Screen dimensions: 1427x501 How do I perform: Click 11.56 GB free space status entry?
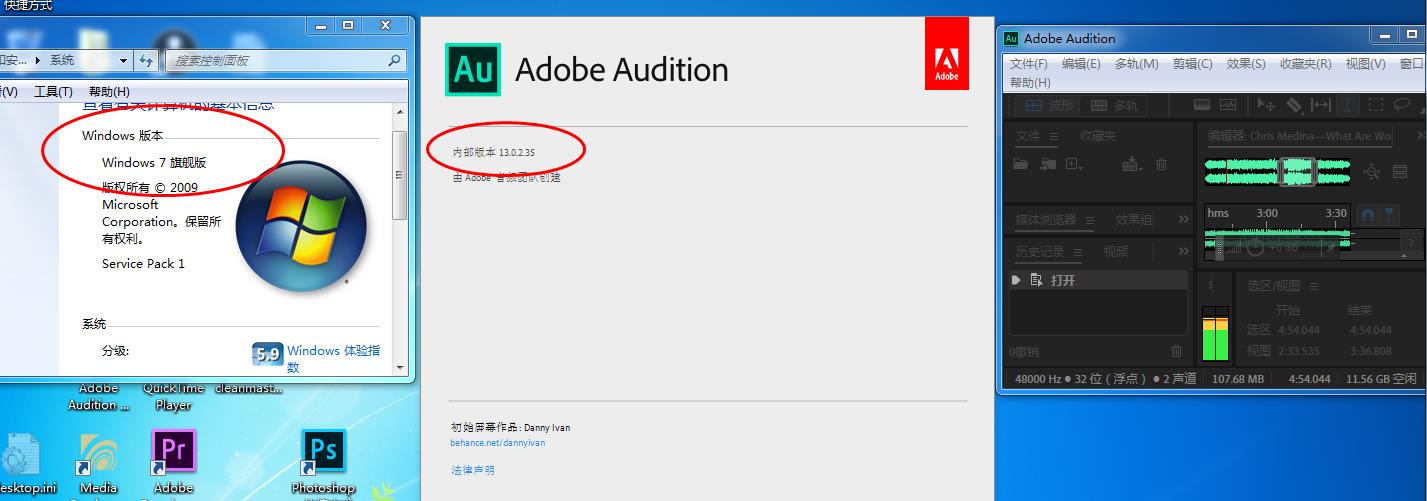(x=1382, y=380)
